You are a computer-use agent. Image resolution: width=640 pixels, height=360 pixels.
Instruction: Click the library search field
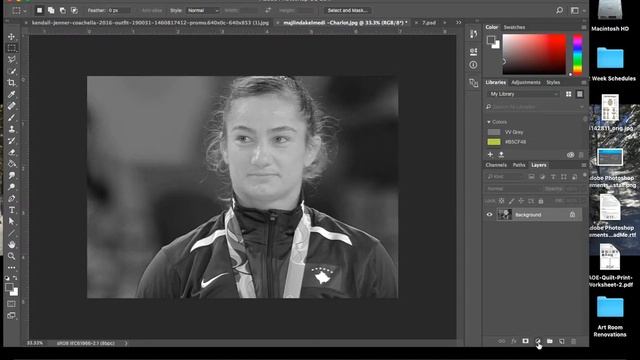pos(535,107)
